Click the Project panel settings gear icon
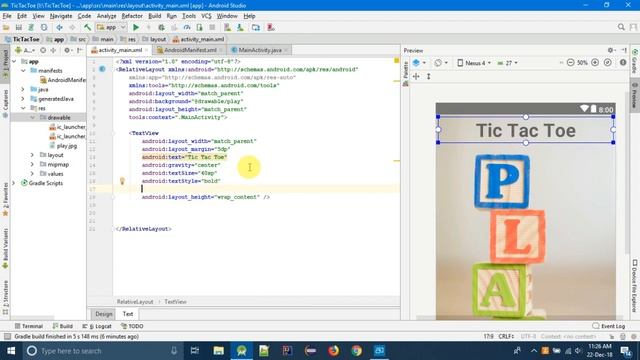 pos(67,50)
